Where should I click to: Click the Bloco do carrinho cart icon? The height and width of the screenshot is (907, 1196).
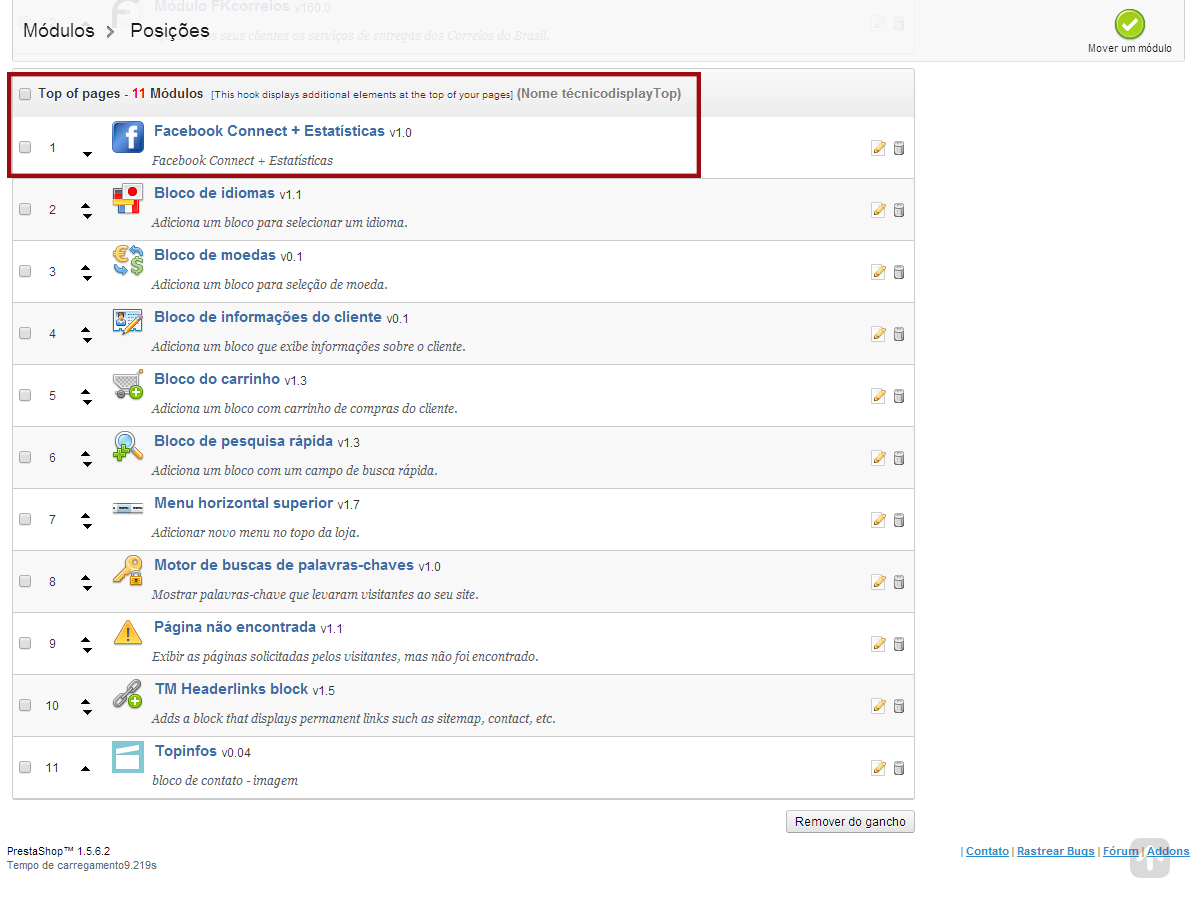pos(127,385)
